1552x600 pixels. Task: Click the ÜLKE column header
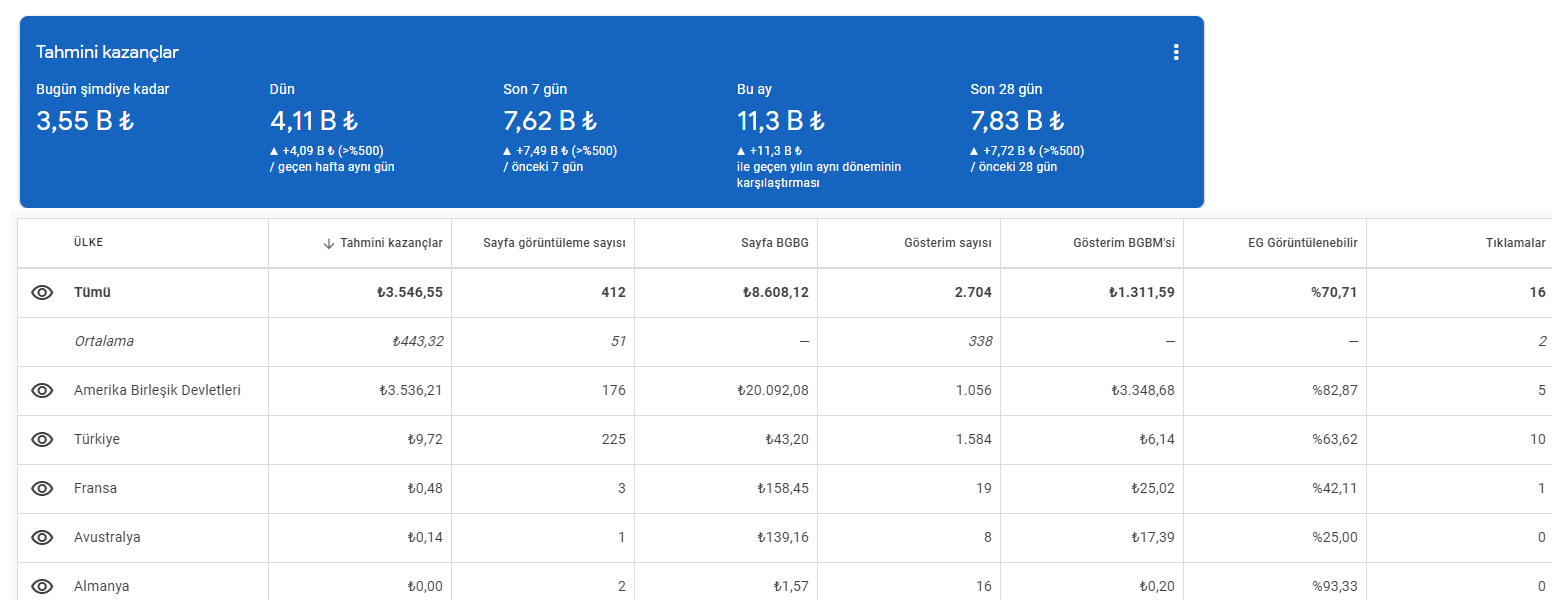coord(88,243)
